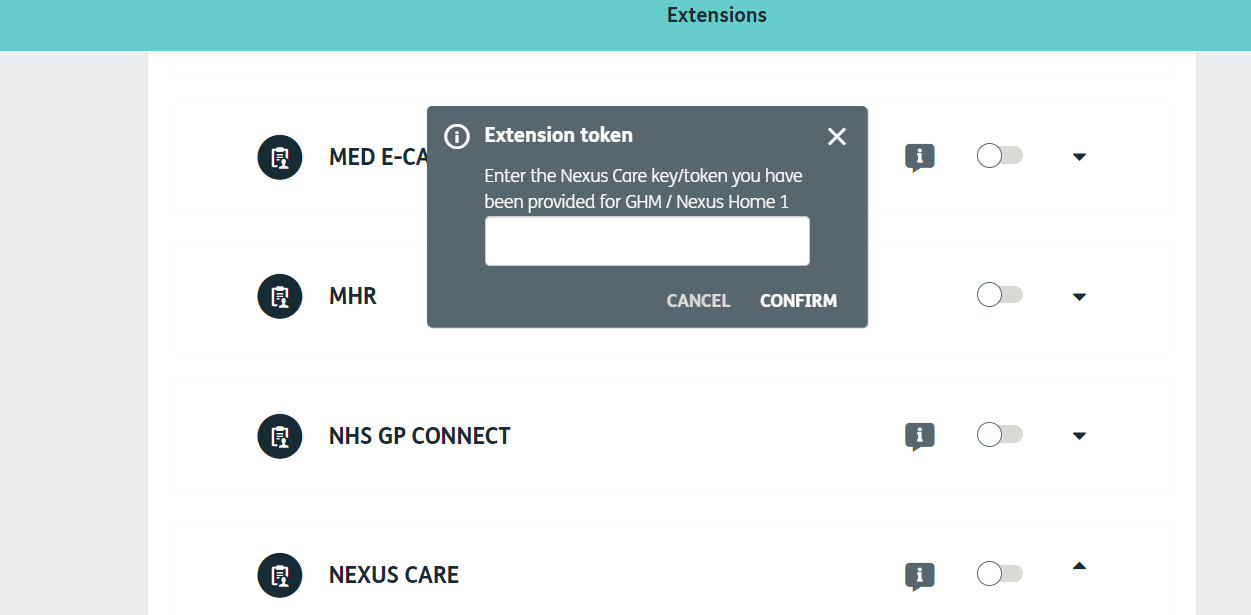
Task: Turn on the Nexus Care toggle
Action: (999, 573)
